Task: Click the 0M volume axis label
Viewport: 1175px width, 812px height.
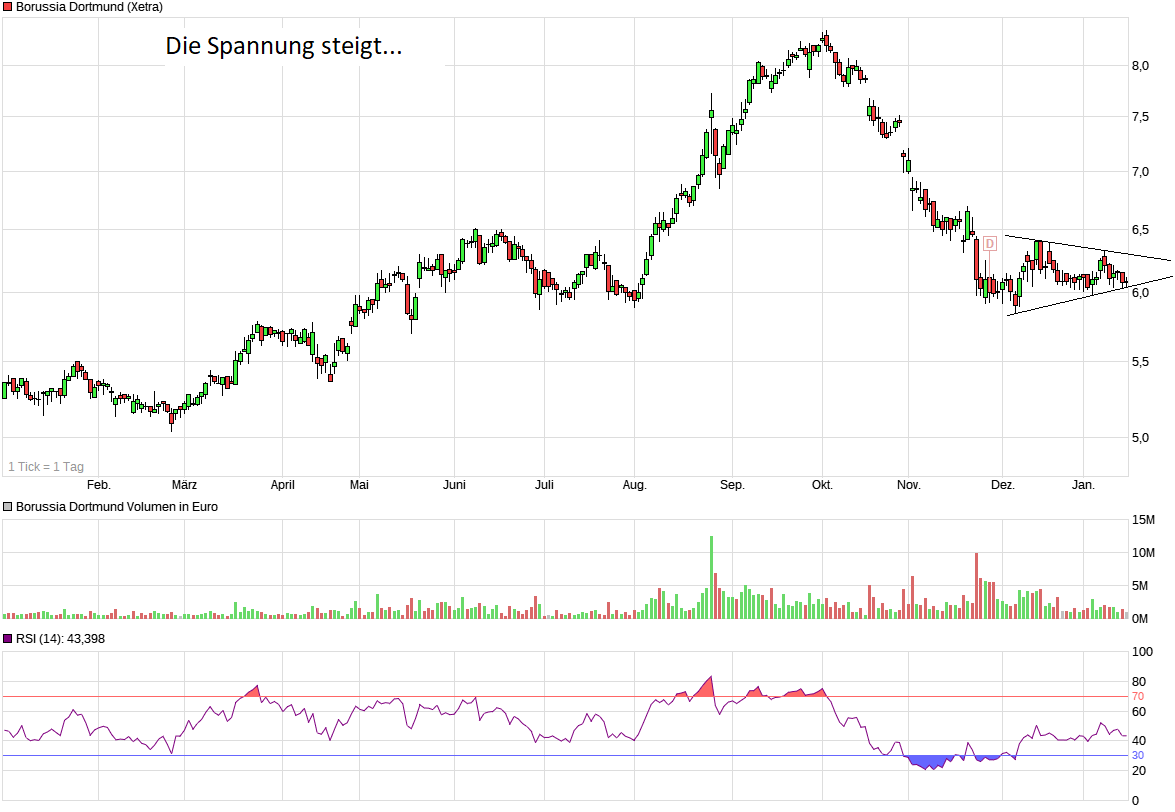Action: point(1140,619)
